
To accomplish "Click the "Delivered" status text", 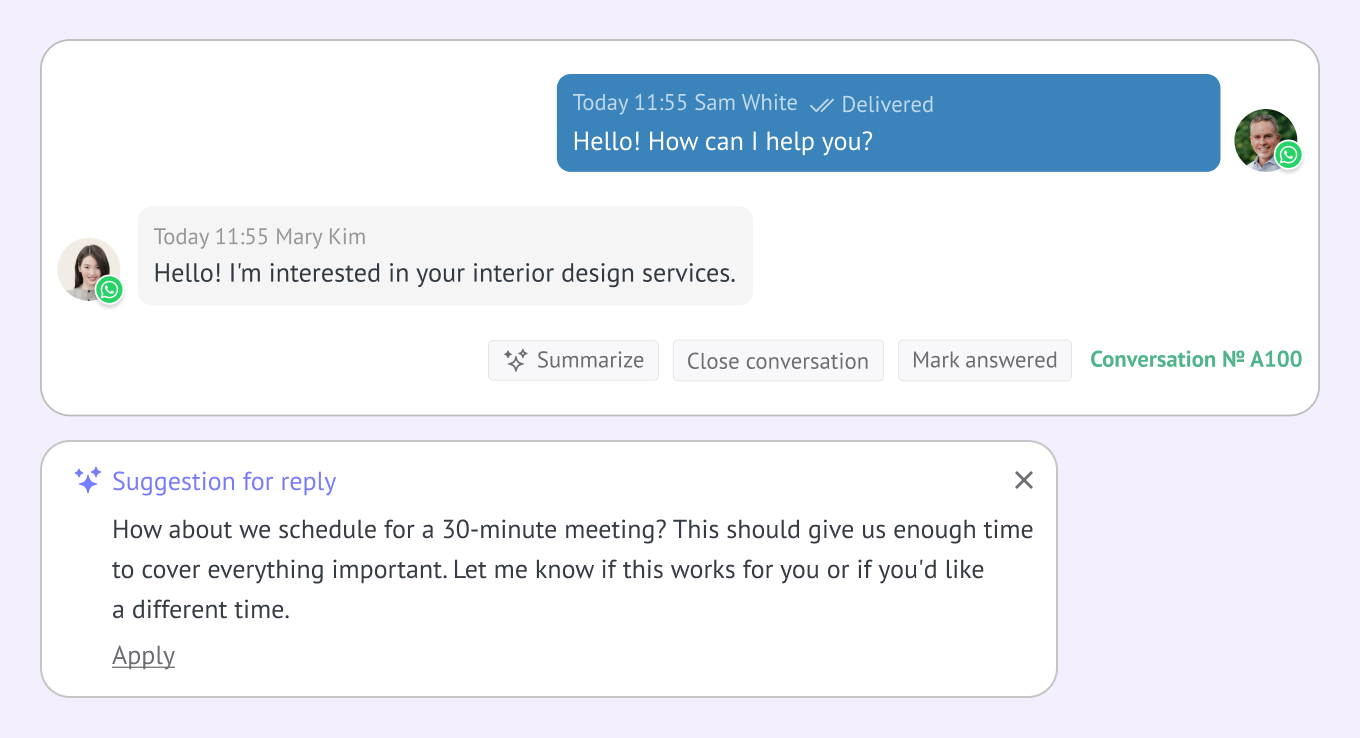I will click(x=888, y=104).
